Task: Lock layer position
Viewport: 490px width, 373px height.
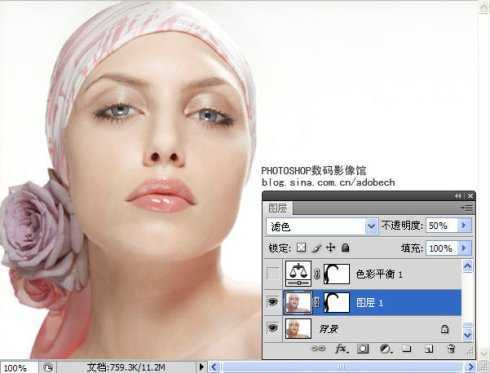Action: click(x=330, y=247)
